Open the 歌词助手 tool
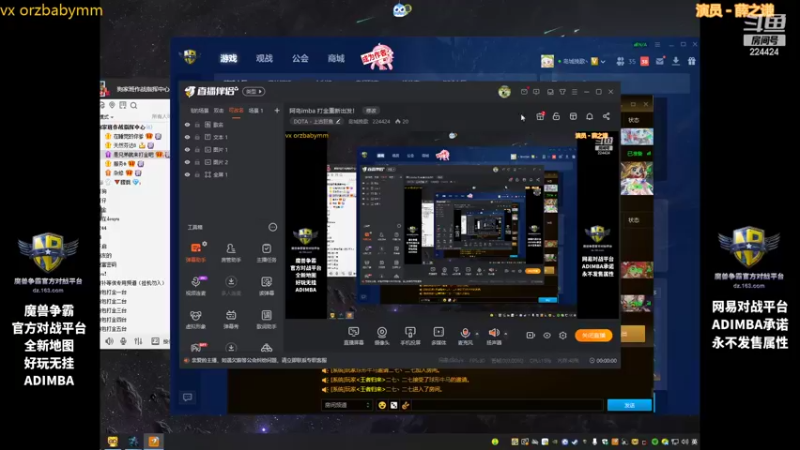This screenshot has height=450, width=800. tap(266, 319)
